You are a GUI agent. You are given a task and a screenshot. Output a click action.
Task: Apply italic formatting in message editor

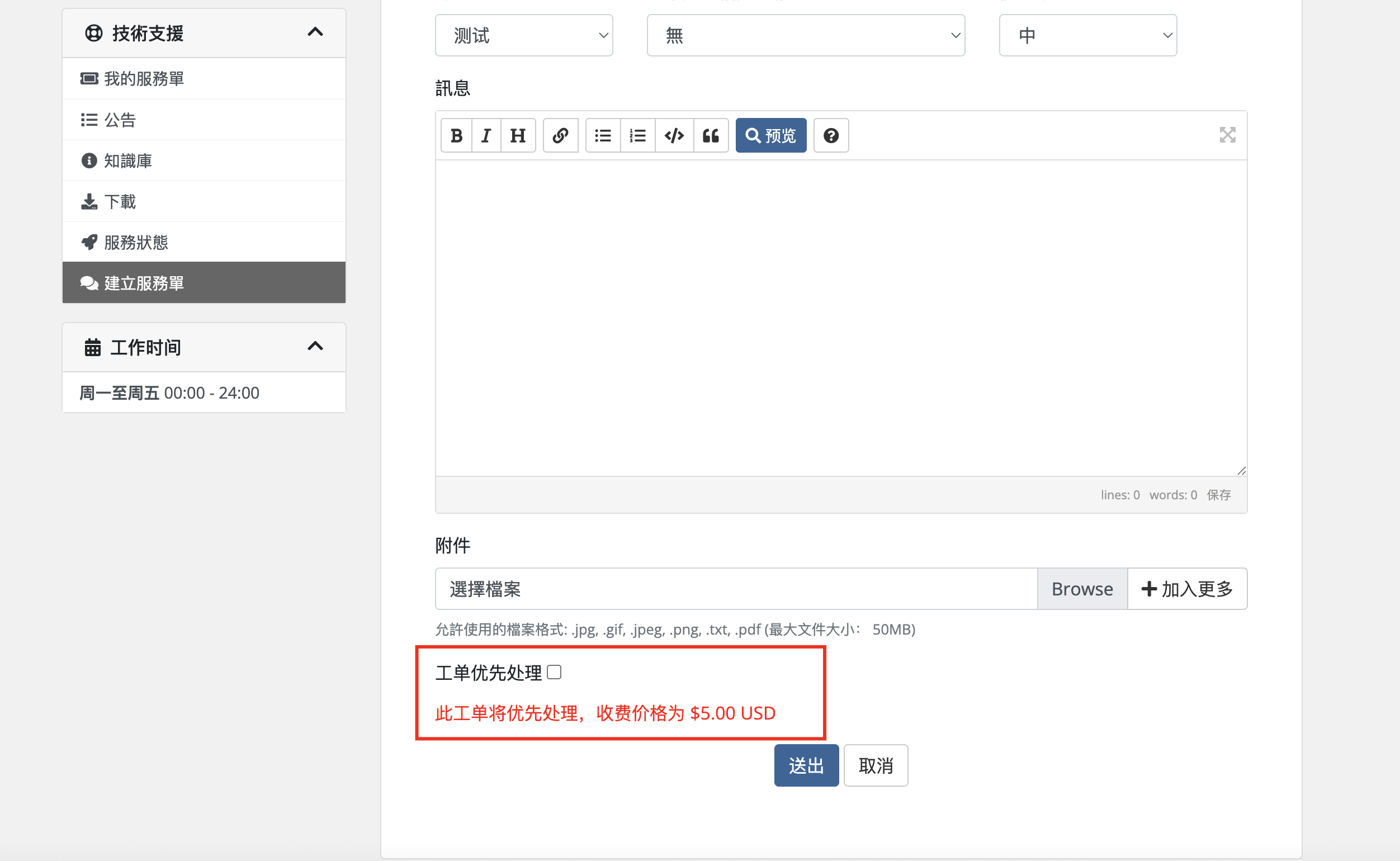(x=486, y=135)
